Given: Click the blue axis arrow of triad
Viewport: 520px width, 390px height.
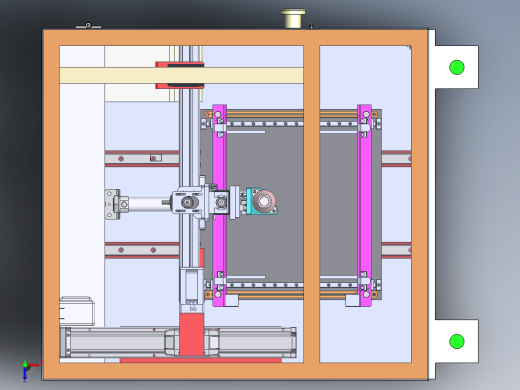Looking at the screenshot, I should tap(25, 374).
